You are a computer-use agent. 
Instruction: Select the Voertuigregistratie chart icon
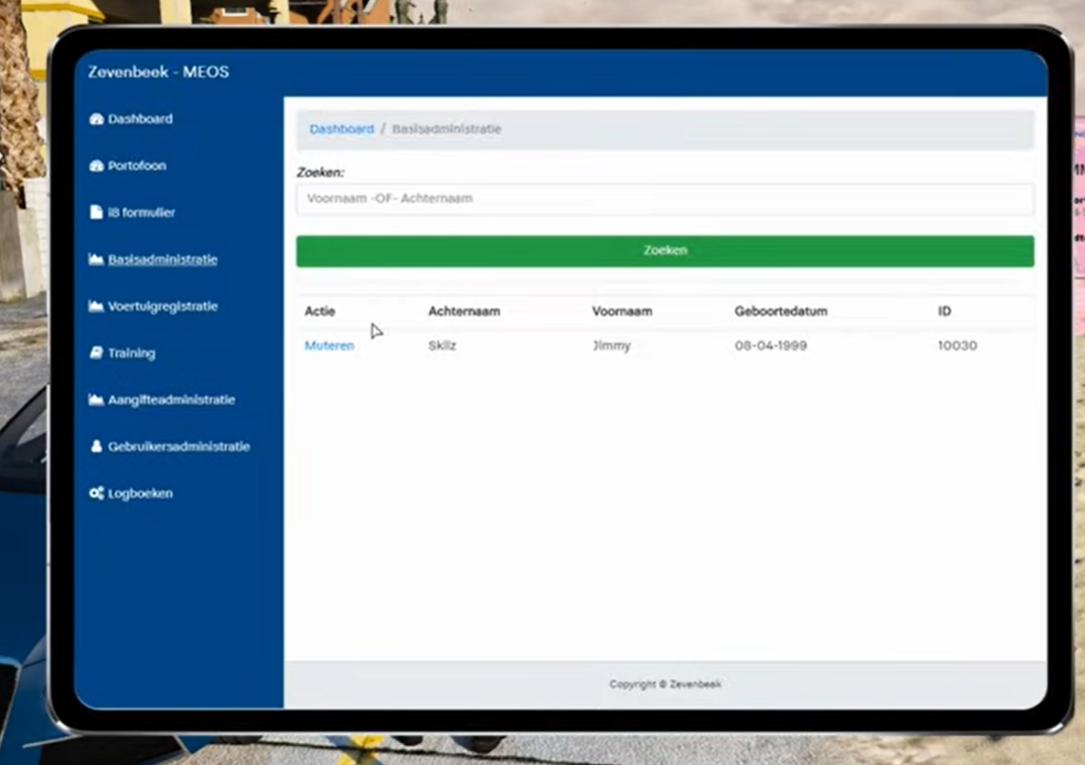(96, 307)
